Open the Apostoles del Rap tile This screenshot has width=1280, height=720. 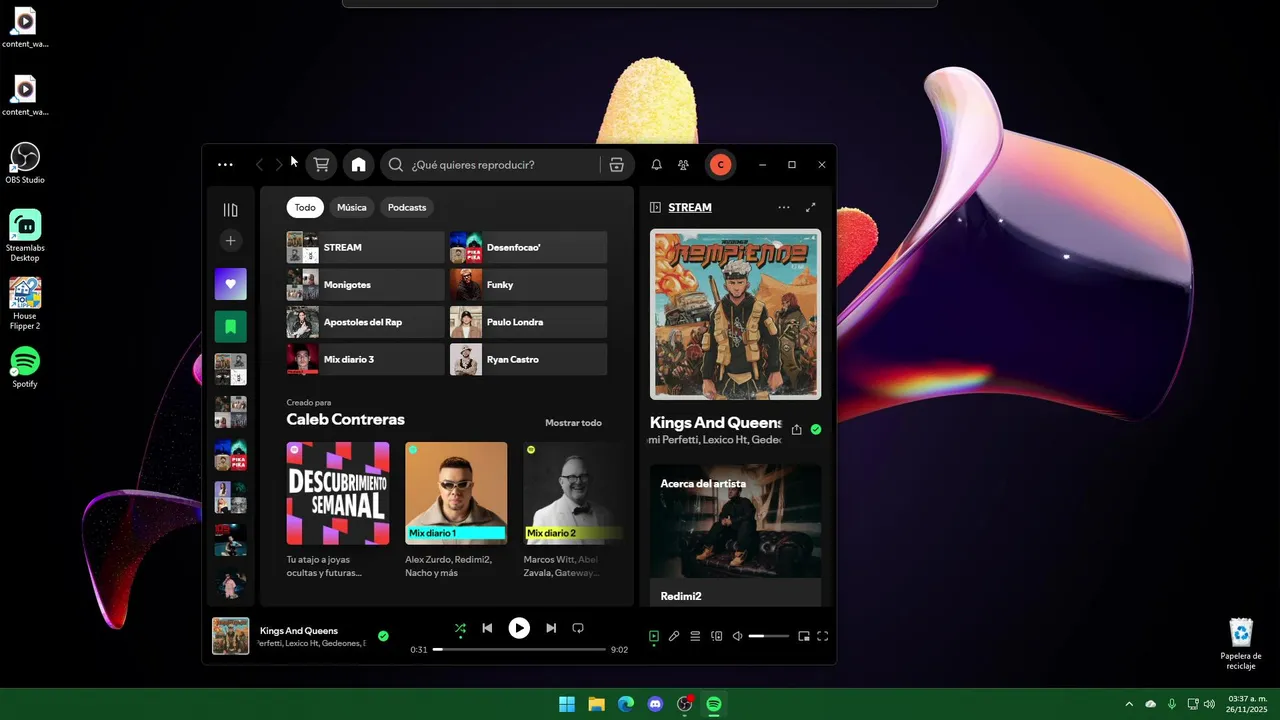(x=365, y=322)
